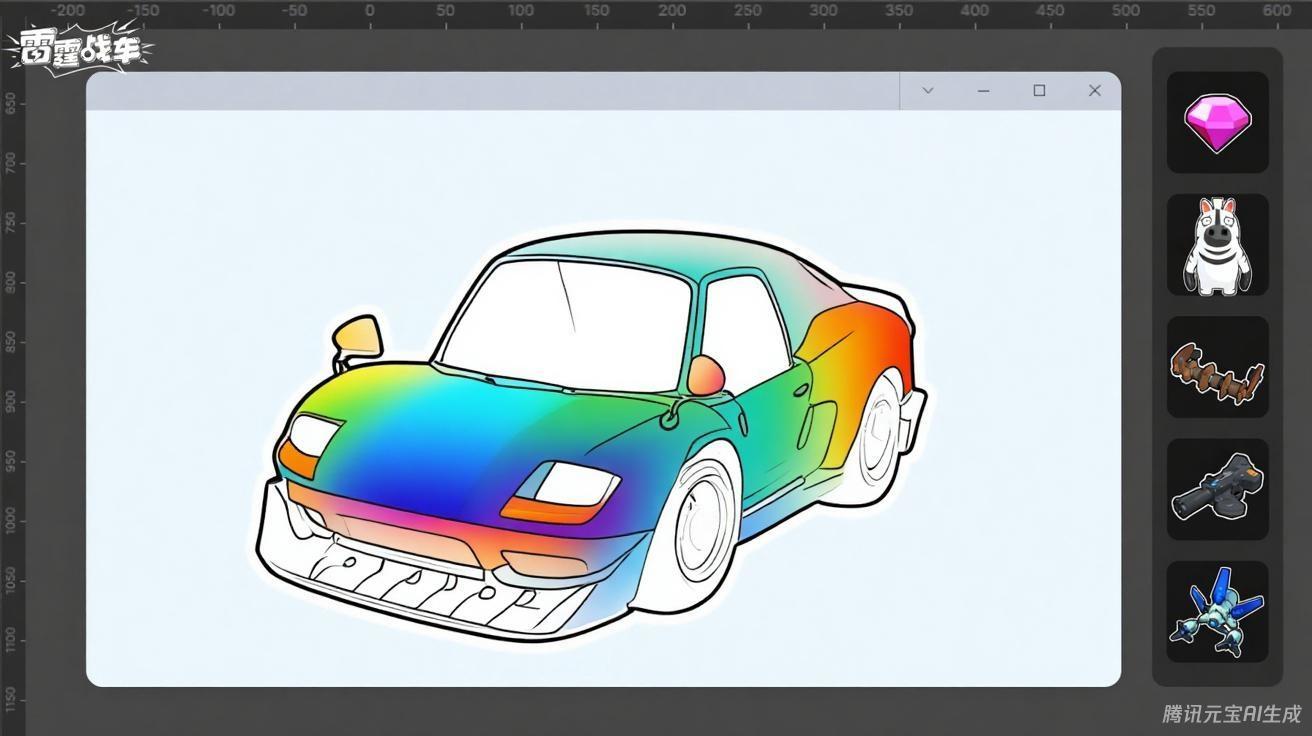
Task: Minimize the car preview window
Action: [984, 91]
